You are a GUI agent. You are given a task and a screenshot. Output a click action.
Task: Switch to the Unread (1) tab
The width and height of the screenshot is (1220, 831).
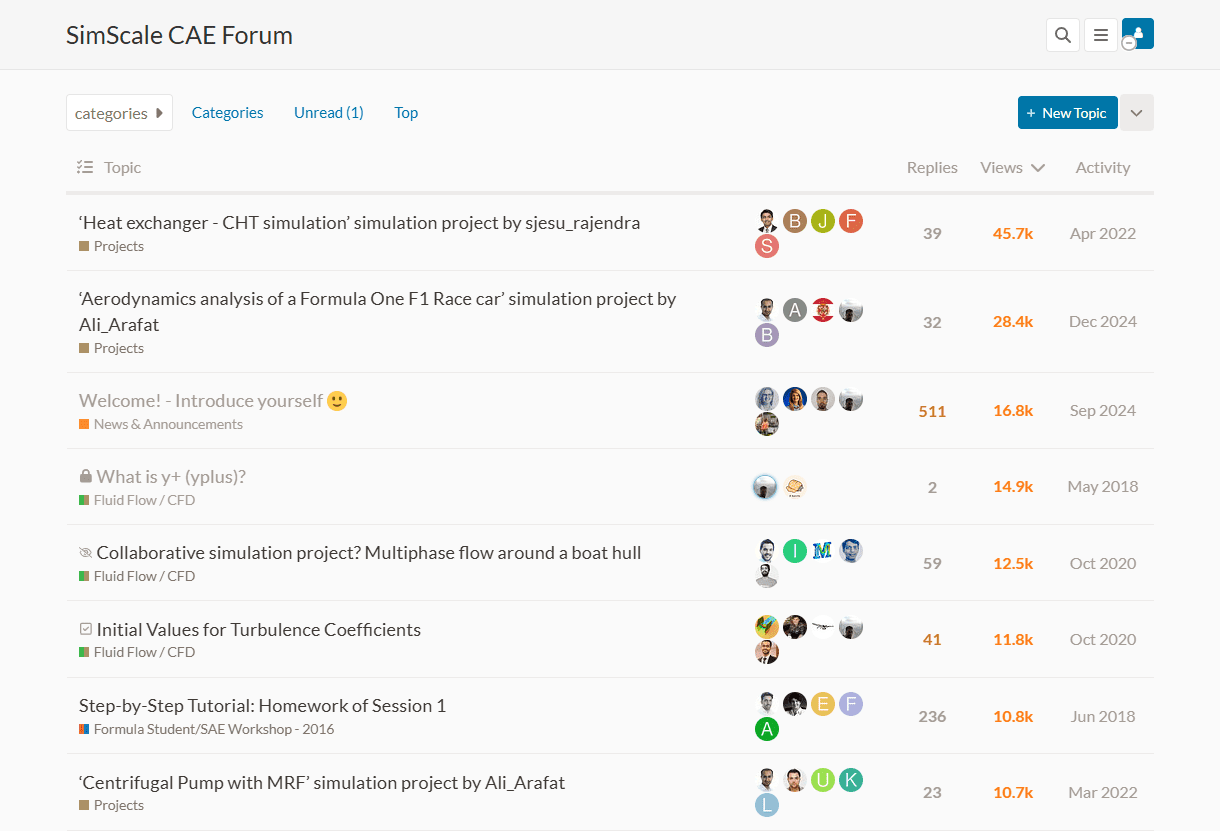coord(328,113)
